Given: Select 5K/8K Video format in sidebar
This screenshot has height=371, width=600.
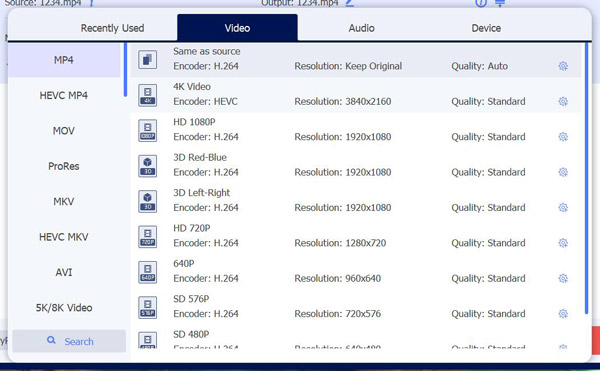Looking at the screenshot, I should pyautogui.click(x=64, y=308).
